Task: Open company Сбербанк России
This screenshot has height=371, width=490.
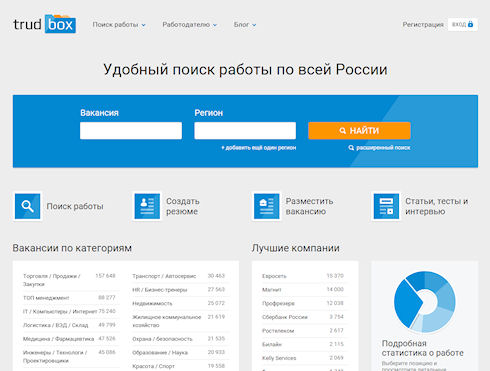Action: [x=285, y=317]
